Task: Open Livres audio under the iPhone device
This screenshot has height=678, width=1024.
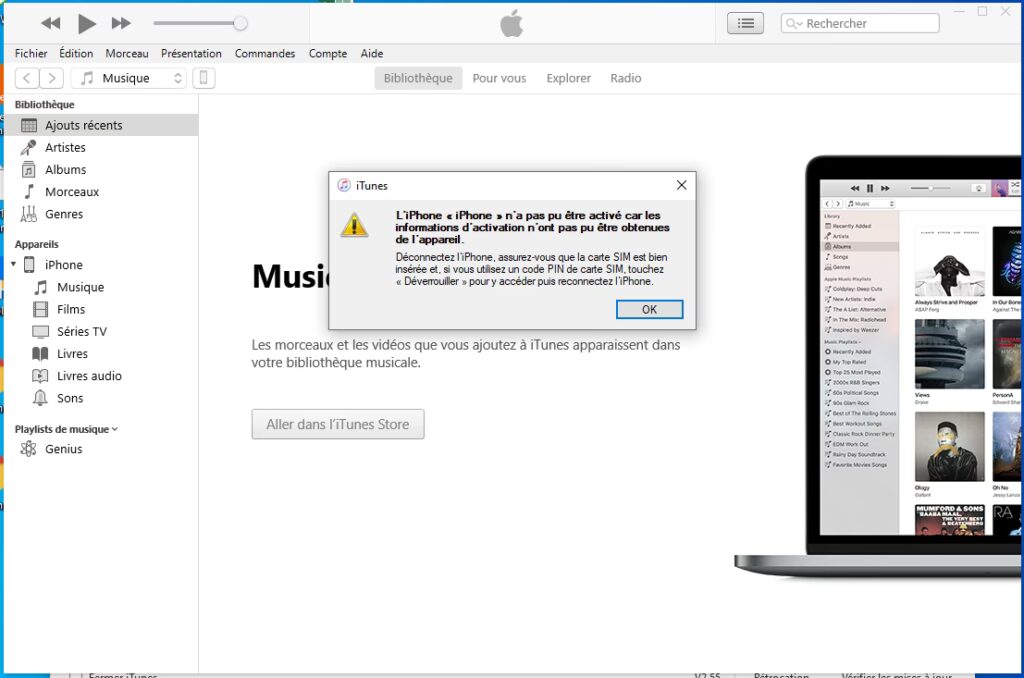Action: point(89,376)
